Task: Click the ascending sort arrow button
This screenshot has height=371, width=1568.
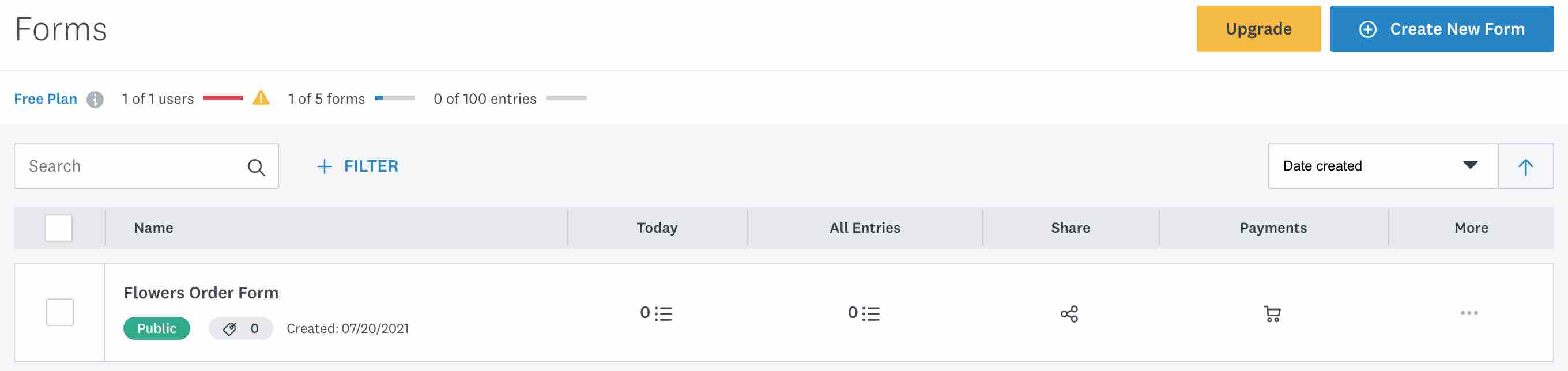Action: coord(1526,165)
